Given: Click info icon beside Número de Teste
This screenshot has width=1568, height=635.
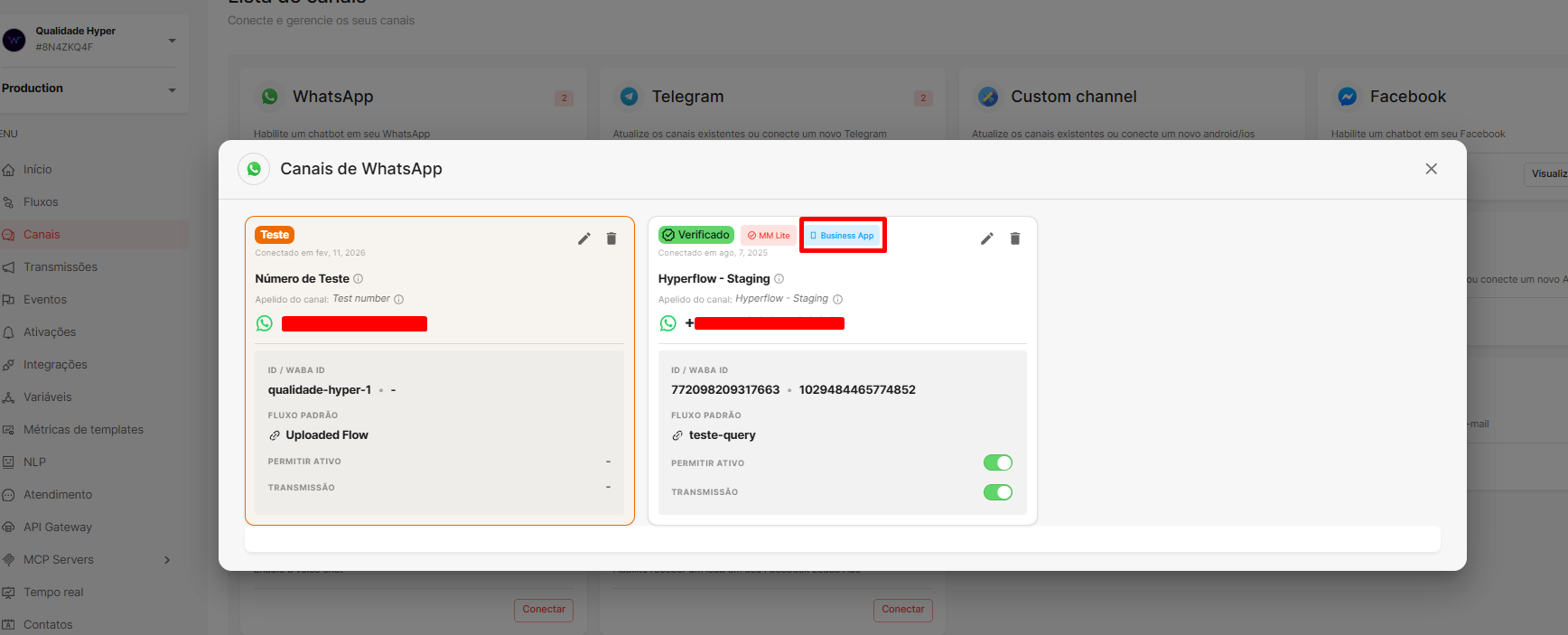Looking at the screenshot, I should 359,279.
